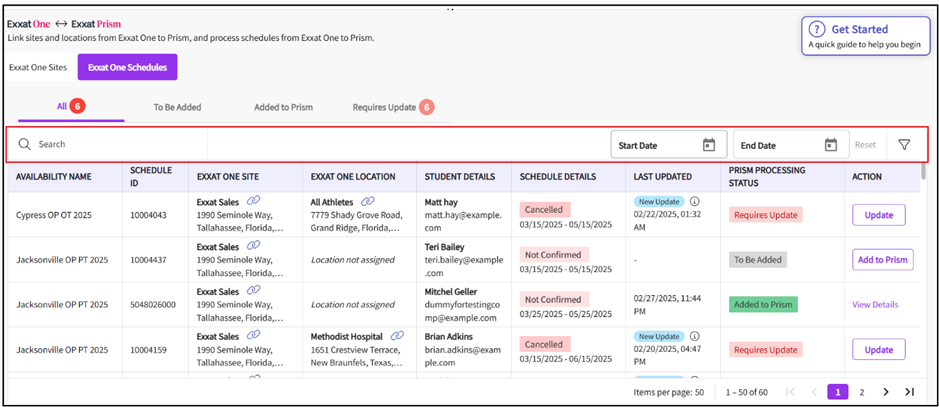Screen dimensions: 939x407
Task: Click the previous page arrow in pagination
Action: pyautogui.click(x=814, y=392)
